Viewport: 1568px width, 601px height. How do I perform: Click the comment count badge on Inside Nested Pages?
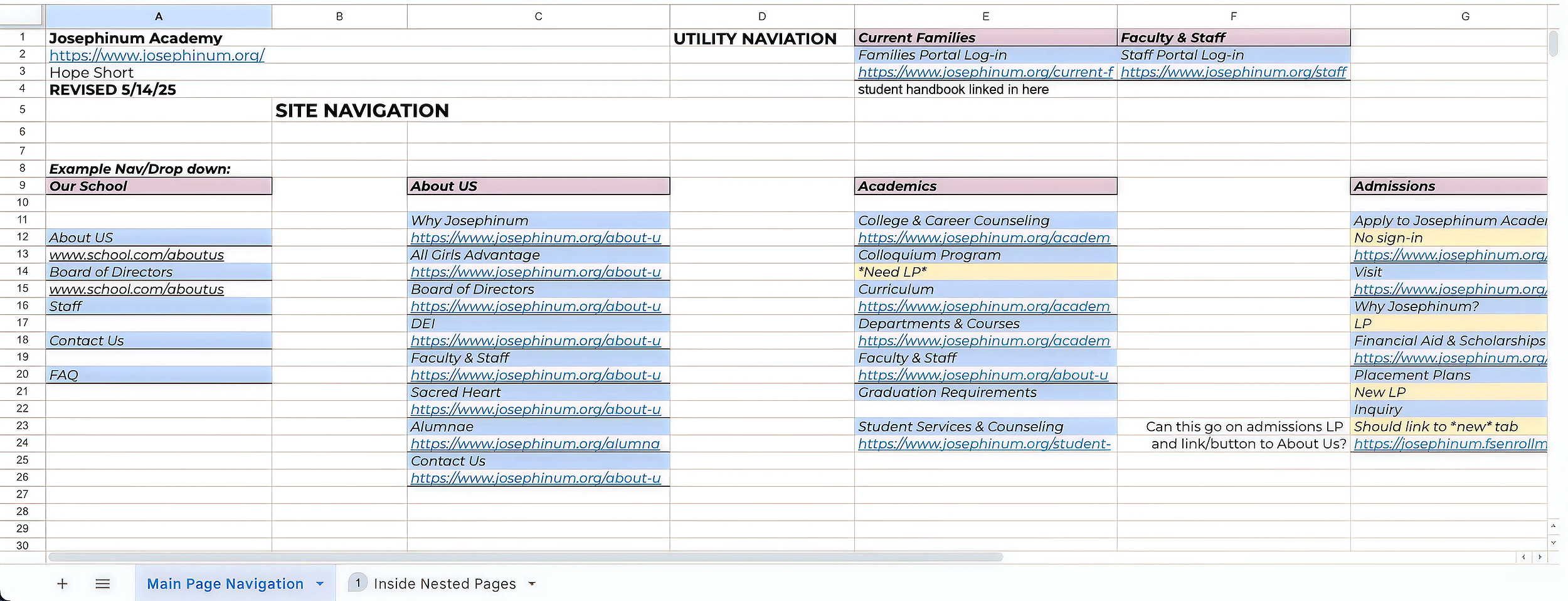point(358,583)
